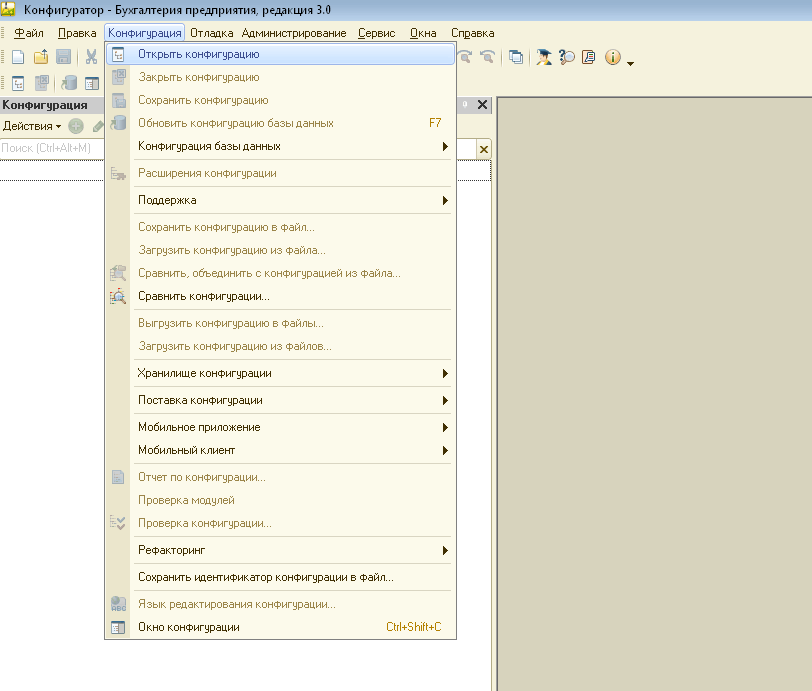The image size is (812, 691).
Task: Choose Окно конфигурации menu entry
Action: click(189, 627)
